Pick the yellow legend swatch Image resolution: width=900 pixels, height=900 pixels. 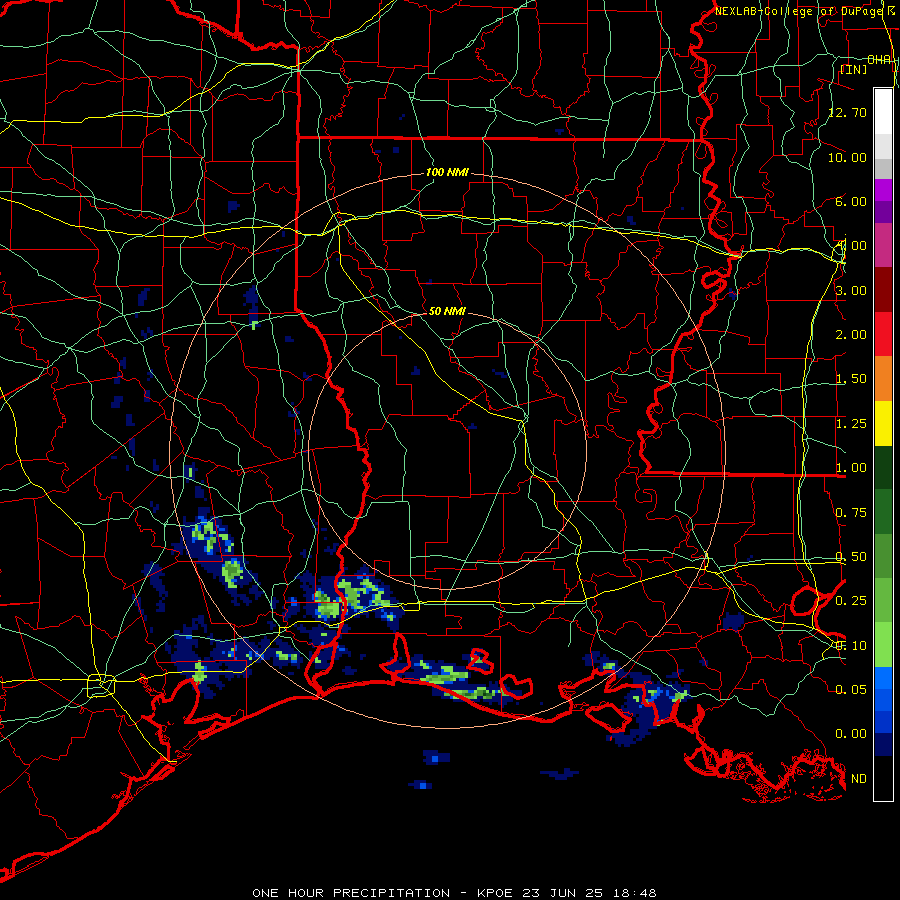883,423
